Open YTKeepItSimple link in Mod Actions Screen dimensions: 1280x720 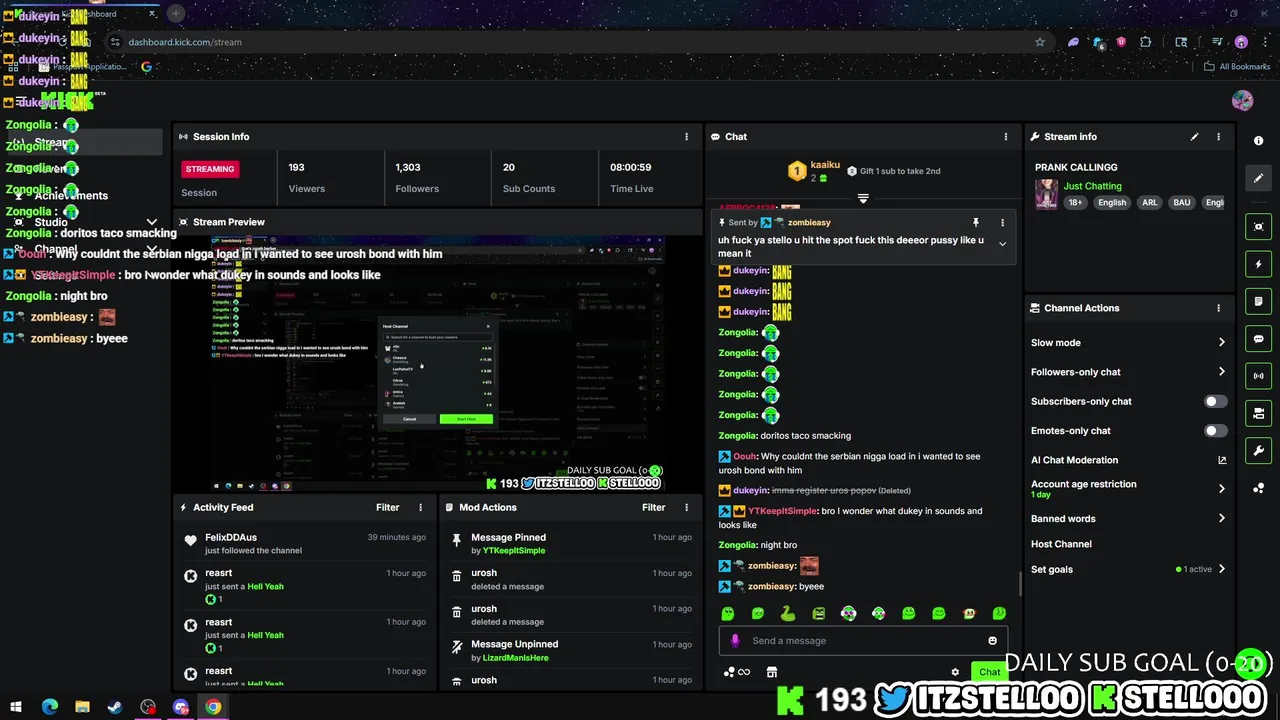(514, 550)
